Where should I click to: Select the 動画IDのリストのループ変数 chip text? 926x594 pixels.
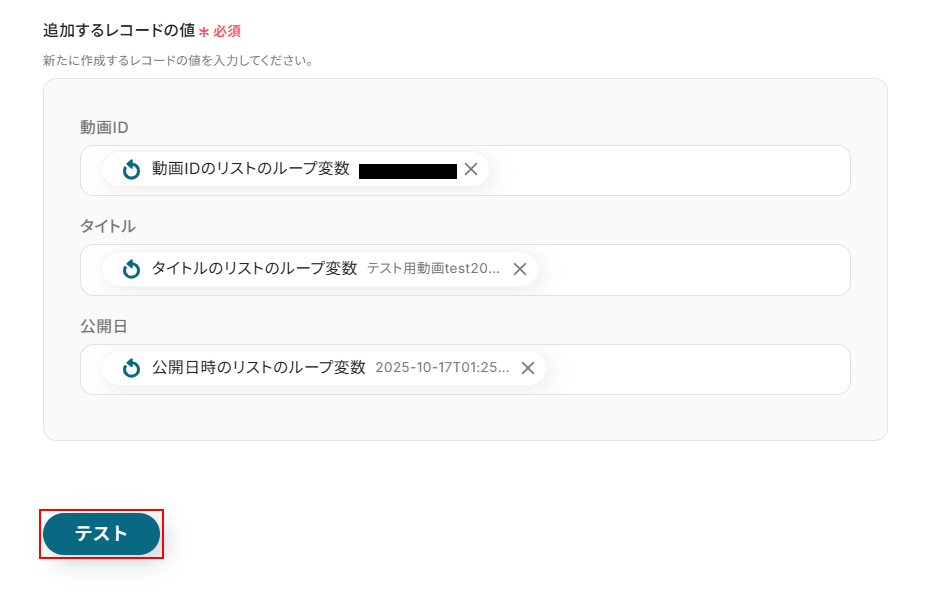point(250,169)
